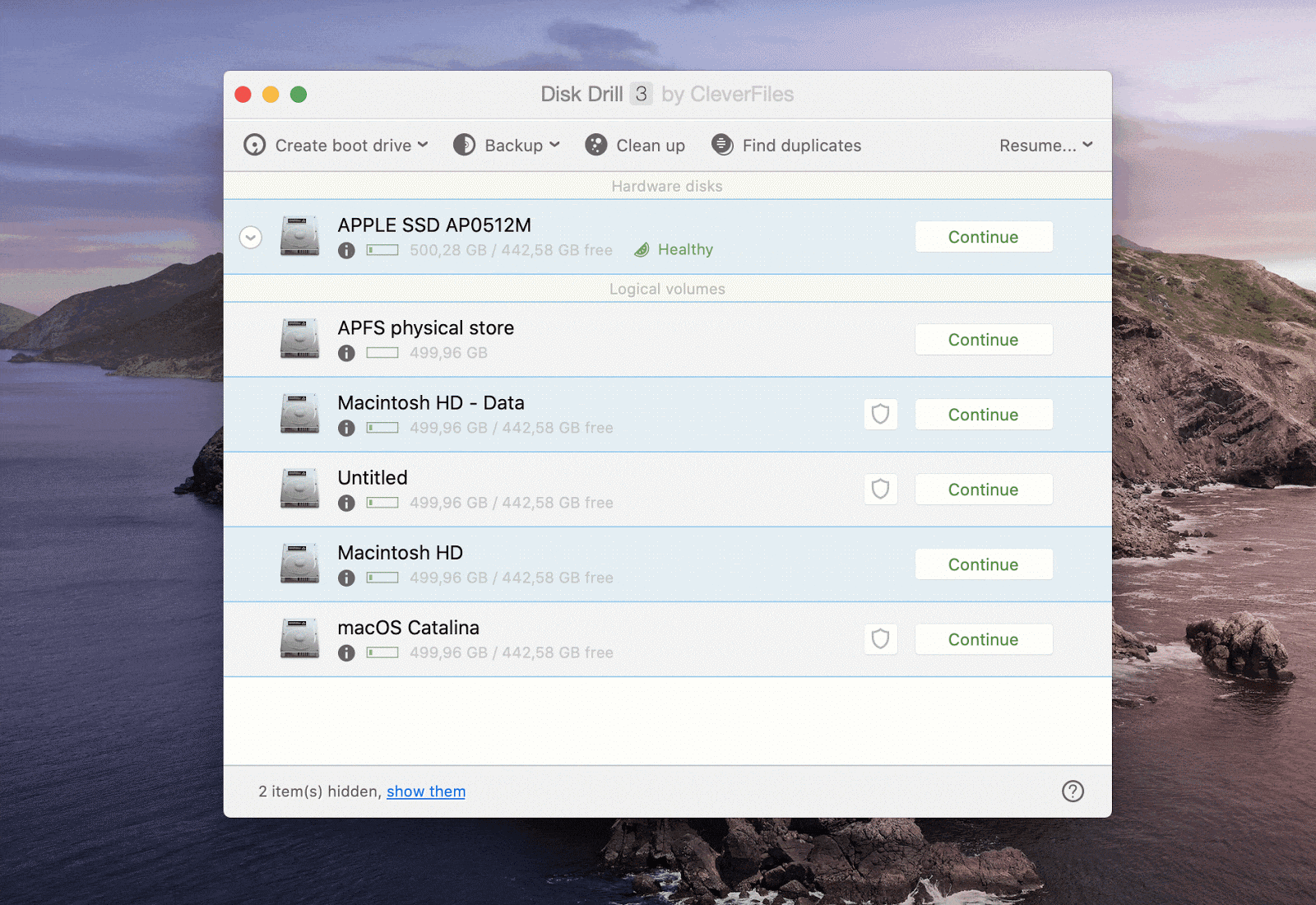The width and height of the screenshot is (1316, 905).
Task: Click the macOS Catalina usage bar
Action: 382,652
